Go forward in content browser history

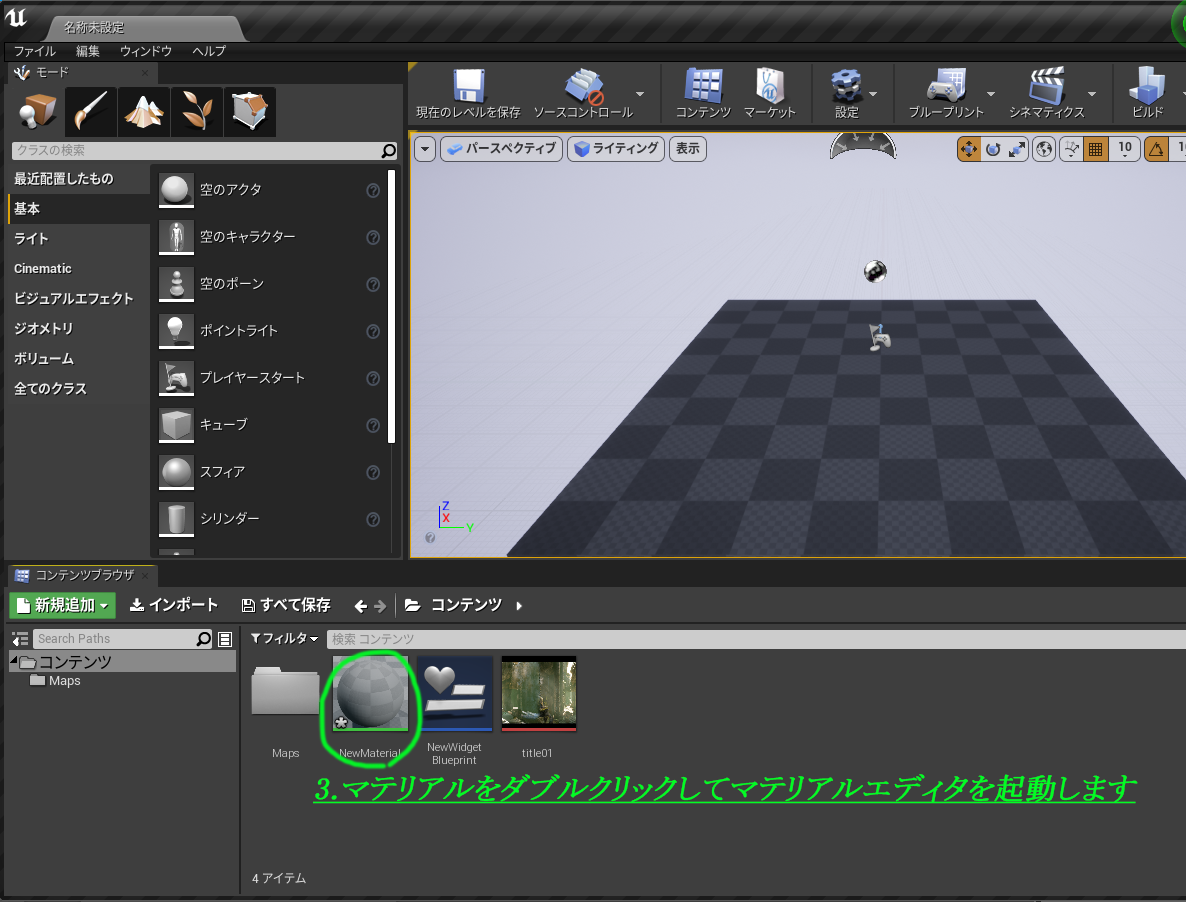pyautogui.click(x=380, y=606)
